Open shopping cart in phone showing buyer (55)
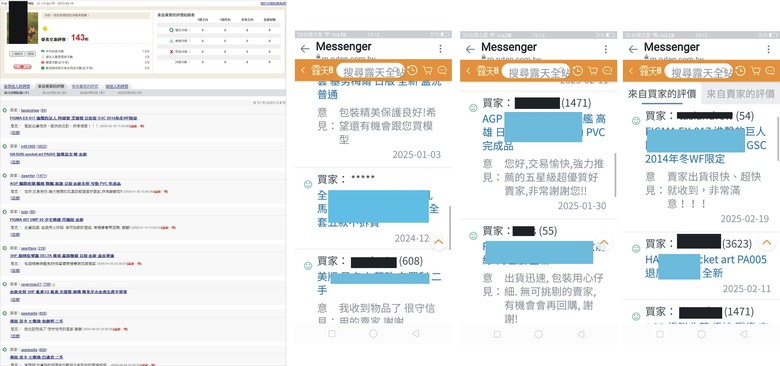The image size is (780, 366). (x=593, y=71)
